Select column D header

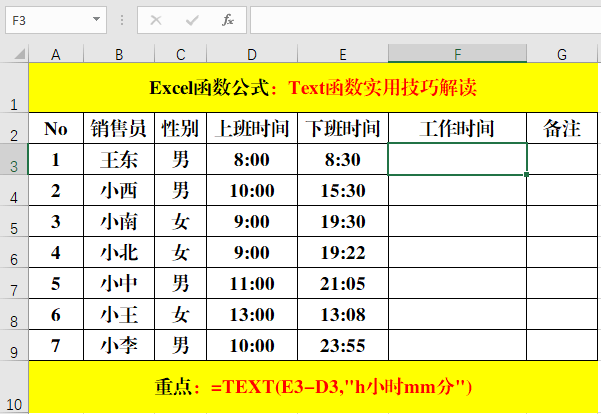(x=252, y=54)
